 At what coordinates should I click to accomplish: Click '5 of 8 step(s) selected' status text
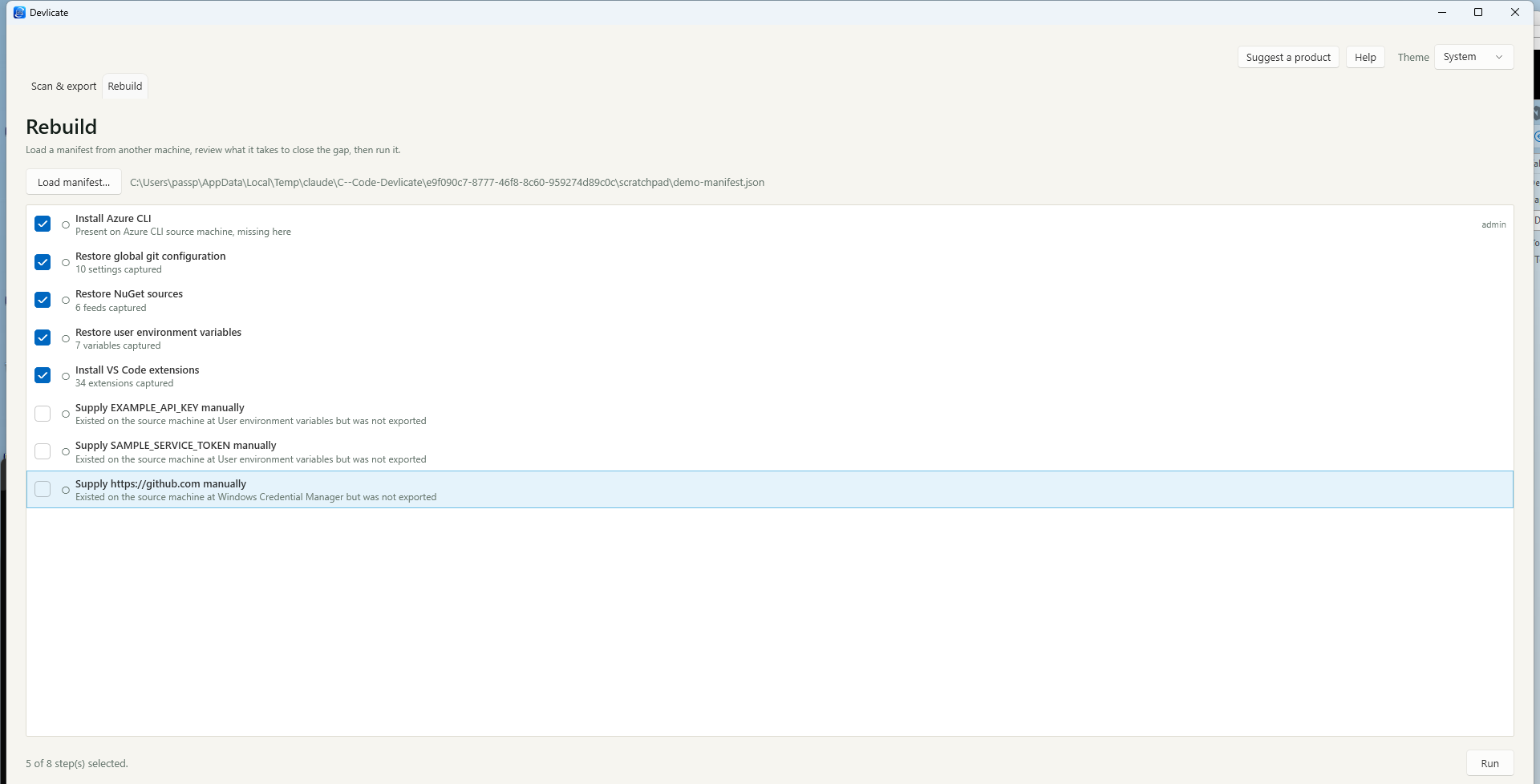tap(77, 763)
